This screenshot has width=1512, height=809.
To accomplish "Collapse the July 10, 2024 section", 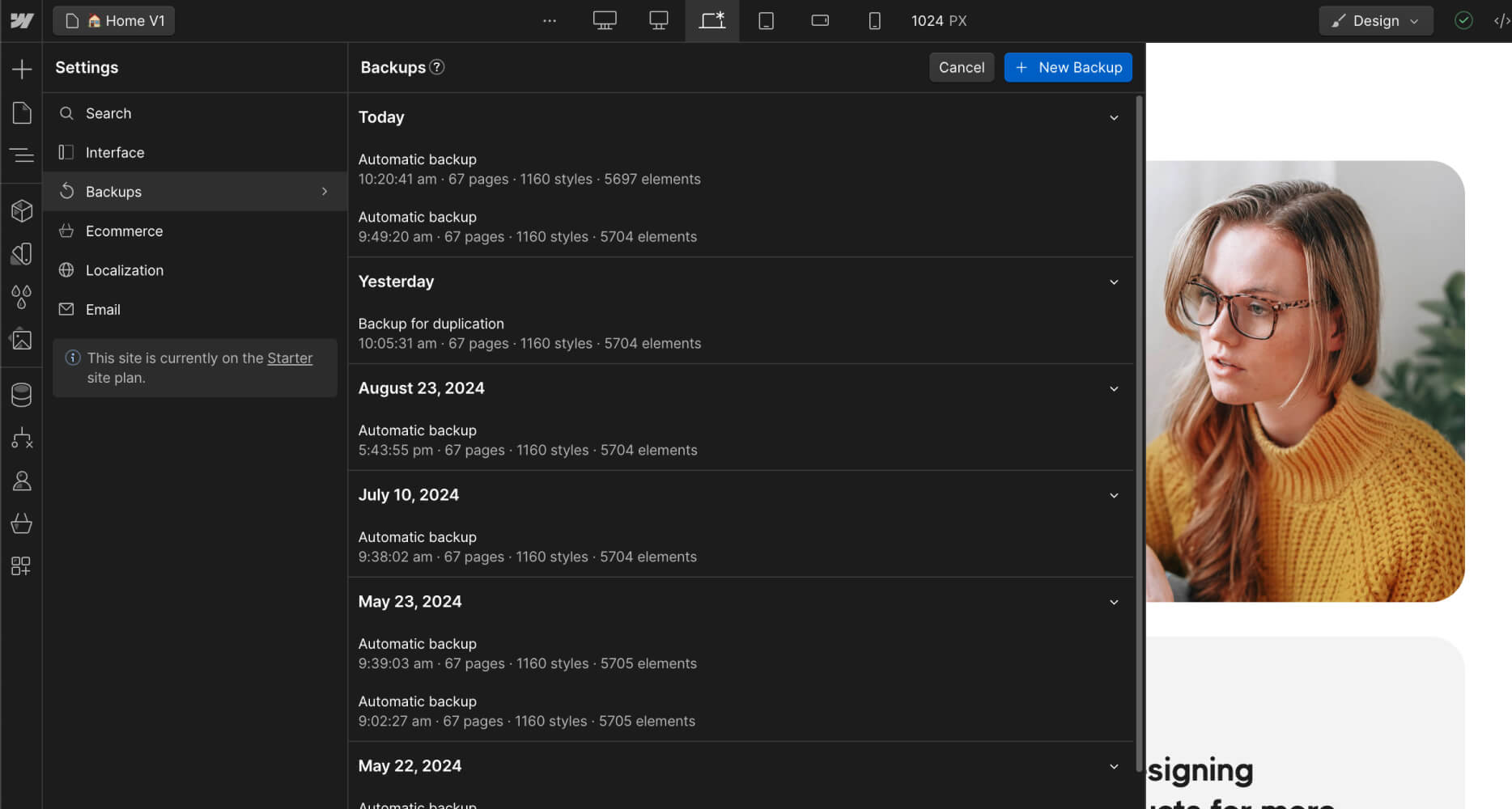I will coord(1114,495).
